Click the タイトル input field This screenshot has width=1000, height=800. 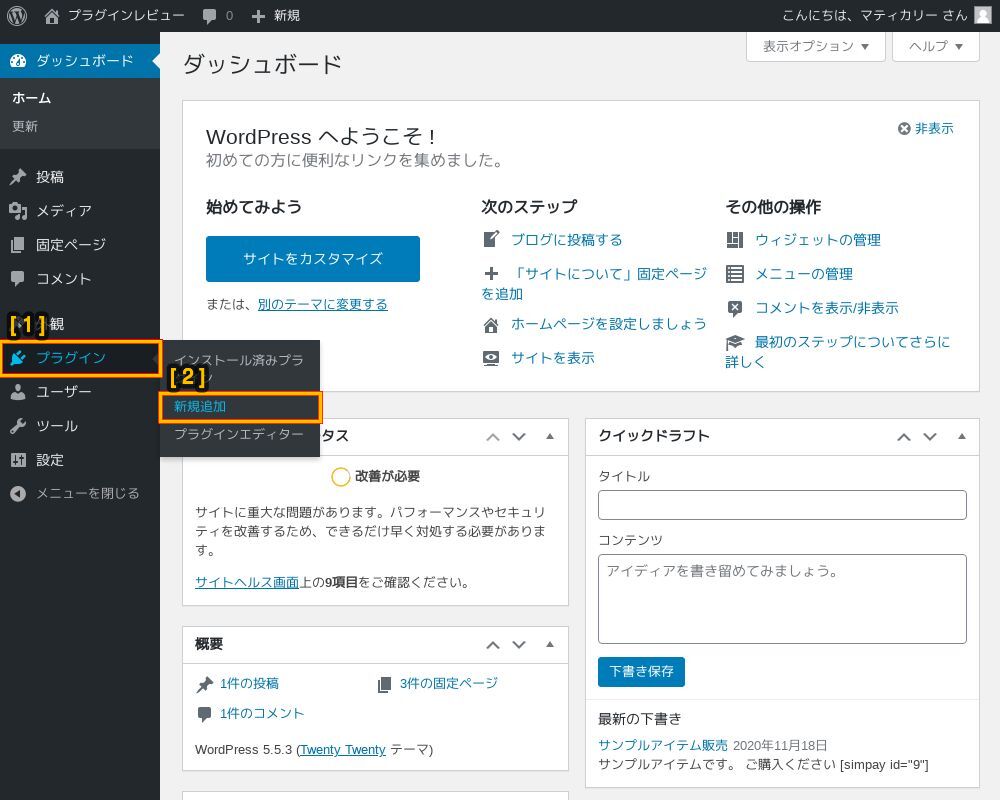tap(782, 505)
